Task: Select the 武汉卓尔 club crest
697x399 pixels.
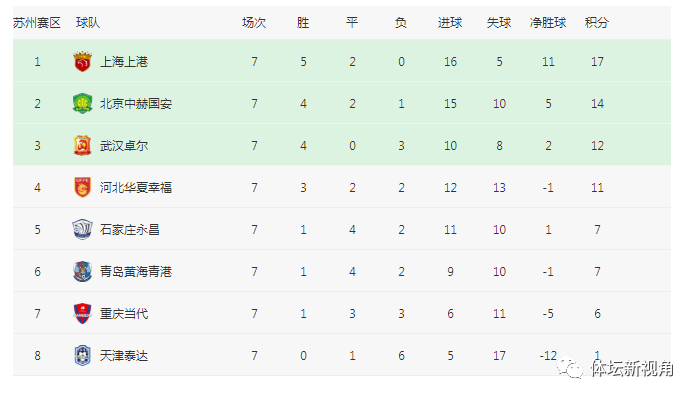Action: pos(82,146)
